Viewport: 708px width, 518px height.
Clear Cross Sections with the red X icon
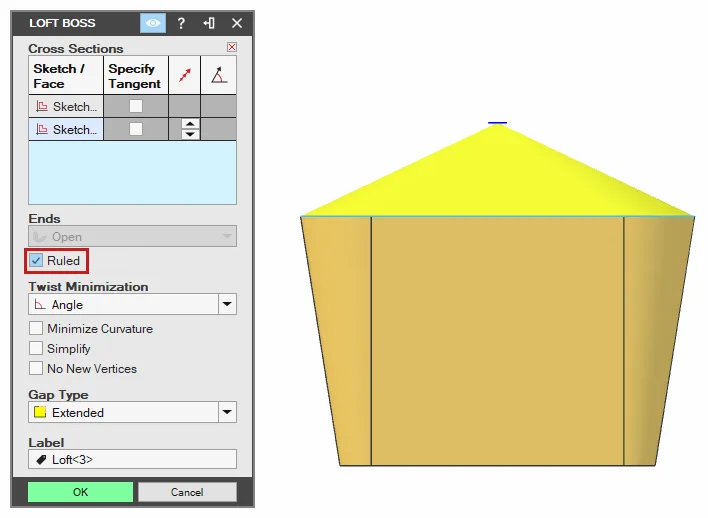coord(232,47)
